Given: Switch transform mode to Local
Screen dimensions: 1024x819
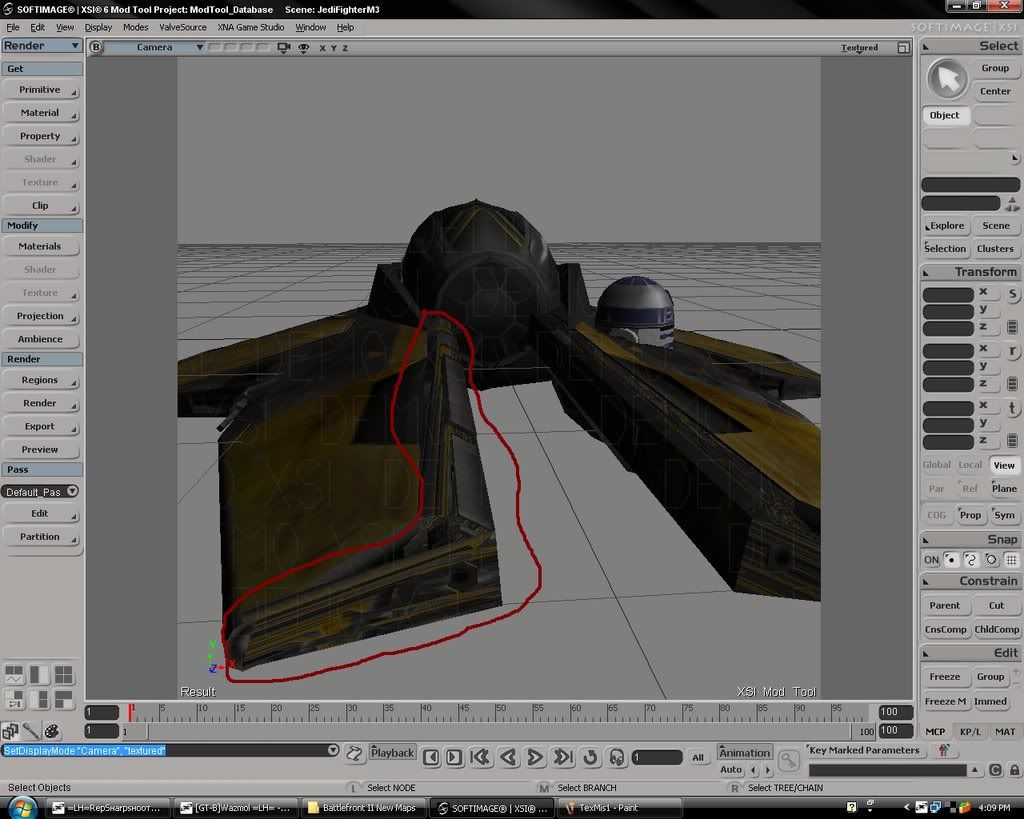Looking at the screenshot, I should [x=970, y=465].
